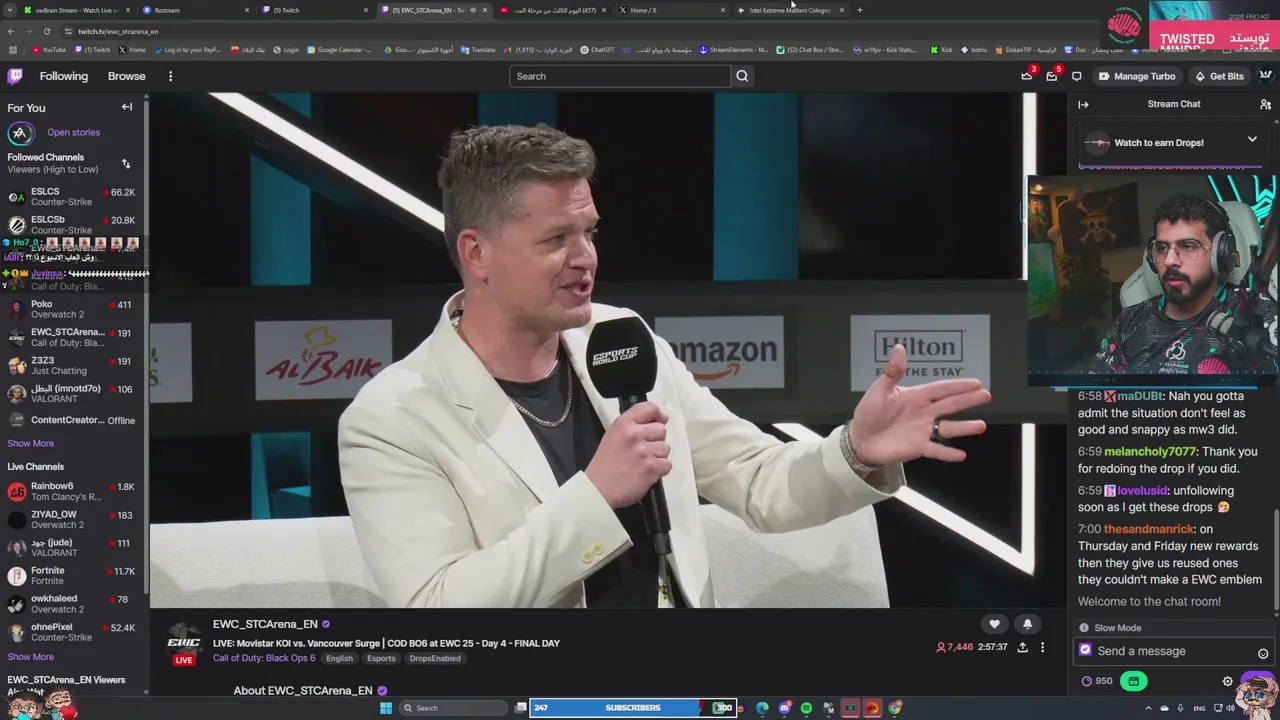Image resolution: width=1280 pixels, height=720 pixels.
Task: Switch to the Restream tab
Action: 195,10
